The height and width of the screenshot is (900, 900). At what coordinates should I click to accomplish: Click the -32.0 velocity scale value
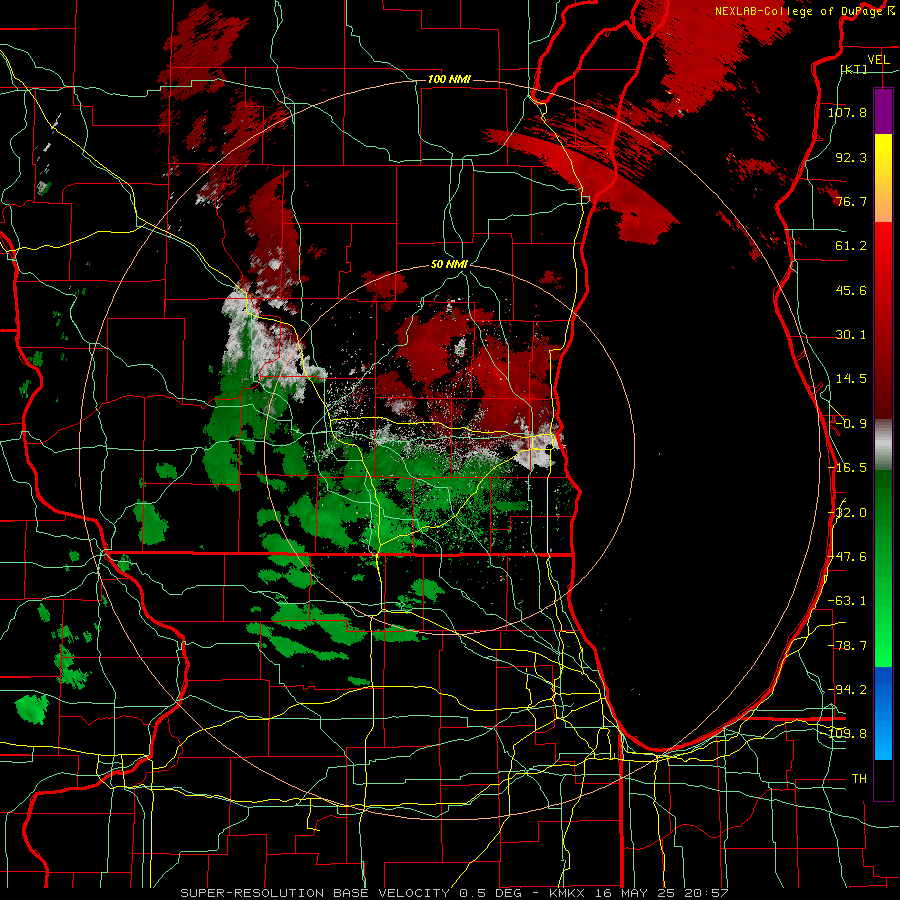point(847,513)
